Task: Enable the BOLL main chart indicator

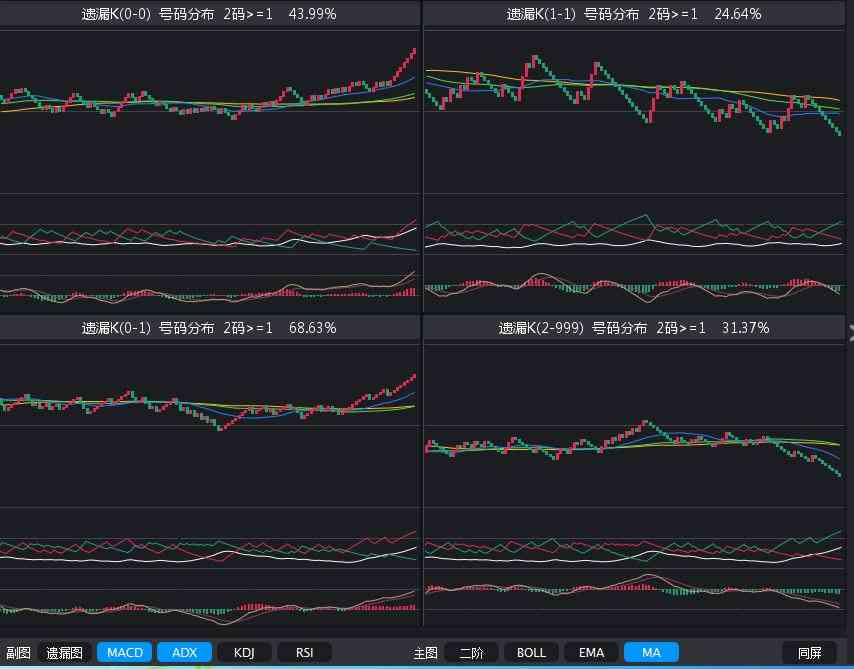Action: [531, 652]
